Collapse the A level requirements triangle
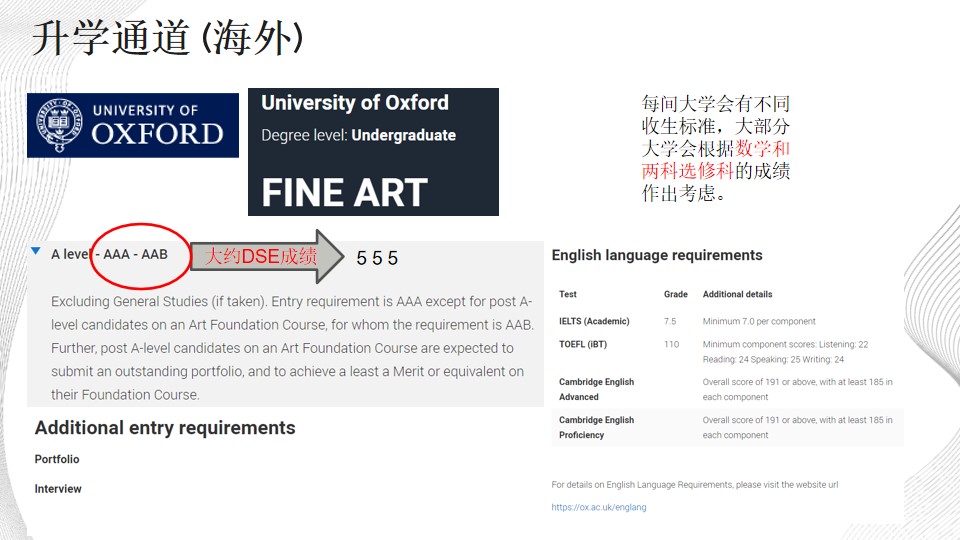The height and width of the screenshot is (540, 960). (x=36, y=250)
